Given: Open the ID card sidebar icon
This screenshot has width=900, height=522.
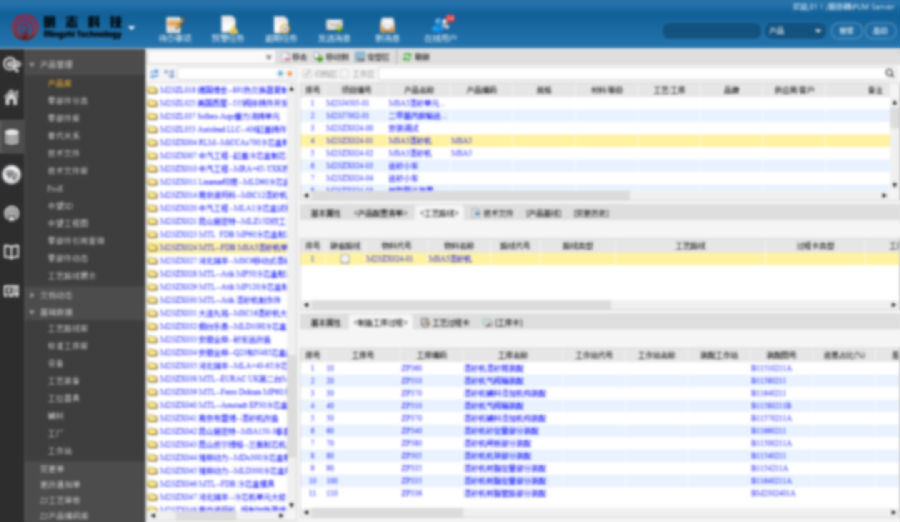Looking at the screenshot, I should pos(11,291).
